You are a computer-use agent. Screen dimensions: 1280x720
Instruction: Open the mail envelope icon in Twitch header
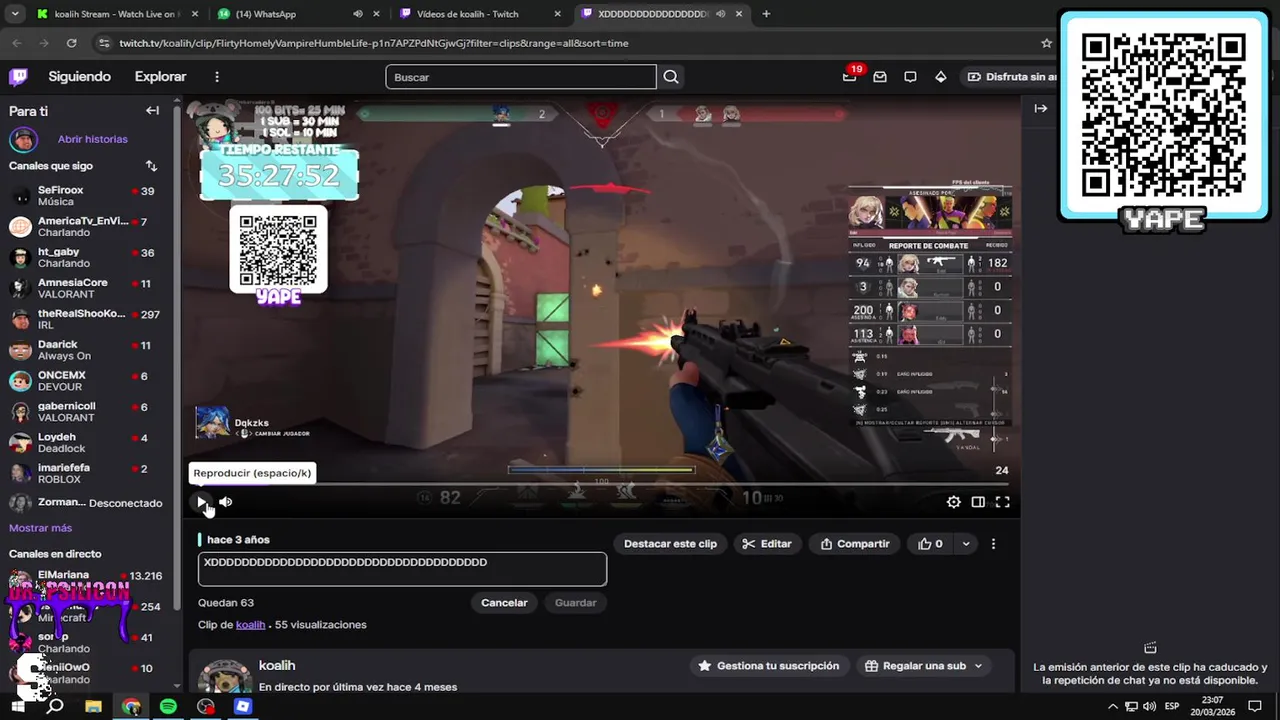(880, 77)
